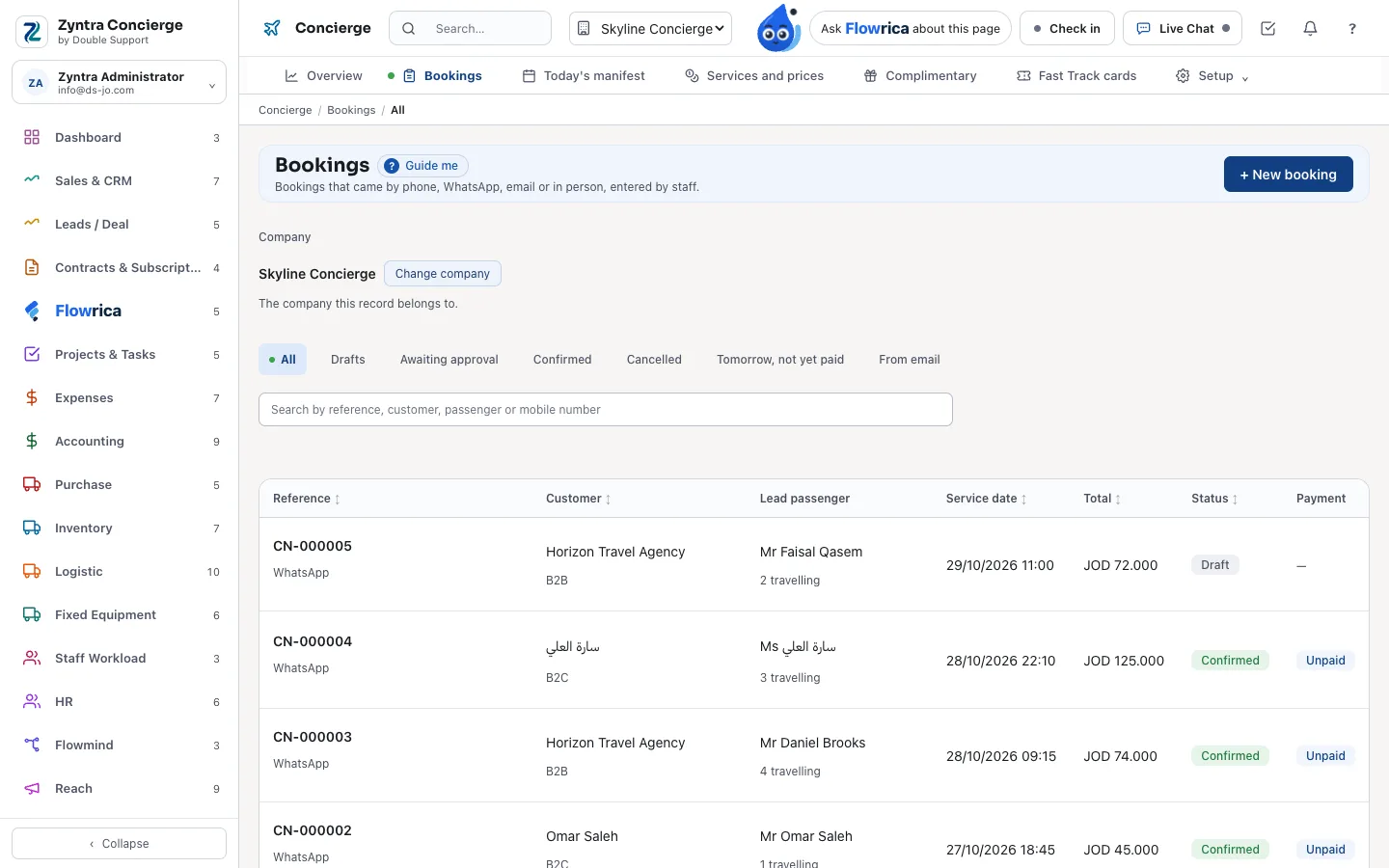Viewport: 1389px width, 868px height.
Task: Open the Flowmind branch icon
Action: pyautogui.click(x=32, y=745)
